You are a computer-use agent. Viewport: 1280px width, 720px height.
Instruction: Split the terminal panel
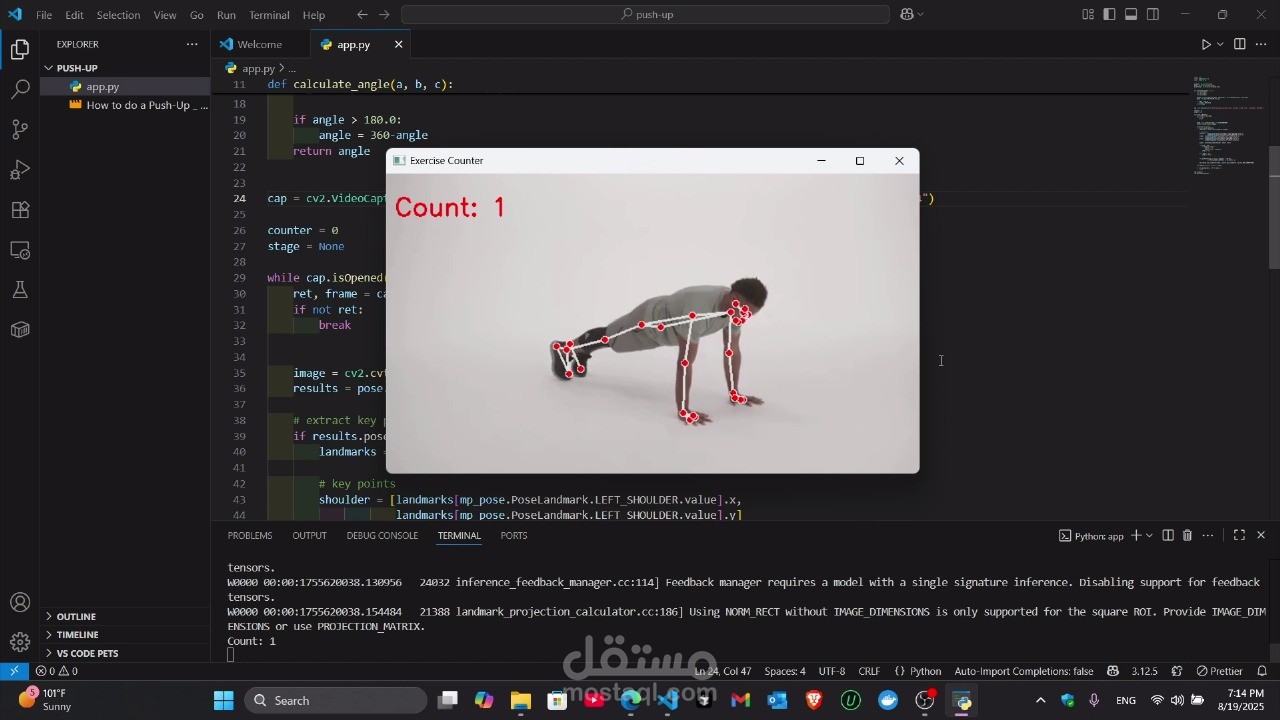tap(1167, 536)
